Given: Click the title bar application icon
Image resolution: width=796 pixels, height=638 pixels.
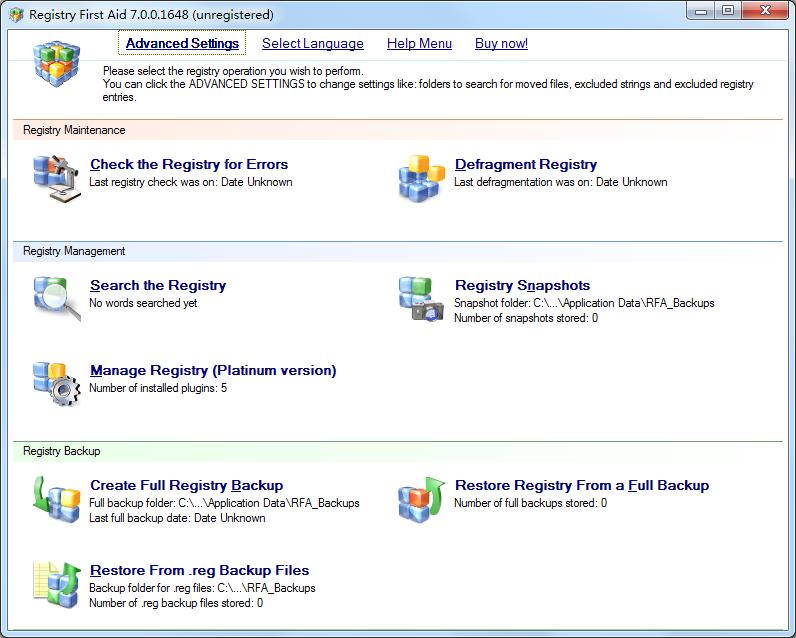Looking at the screenshot, I should point(16,15).
